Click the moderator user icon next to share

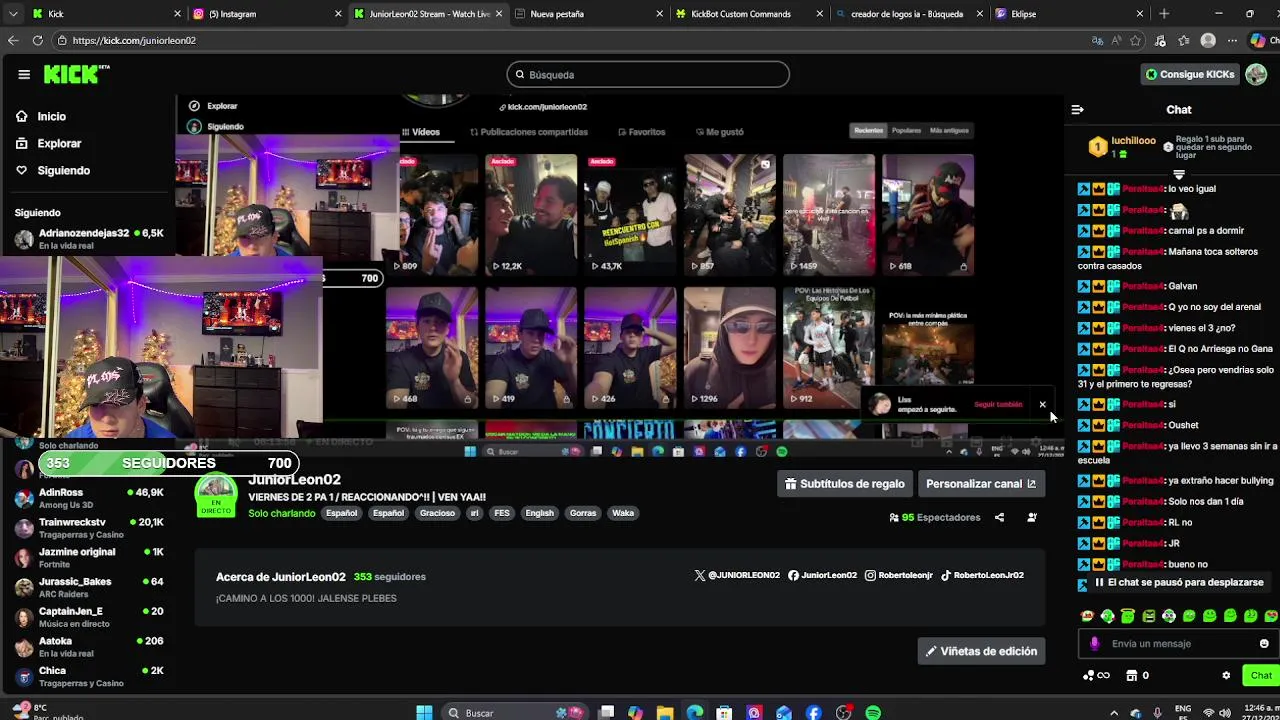(1032, 517)
